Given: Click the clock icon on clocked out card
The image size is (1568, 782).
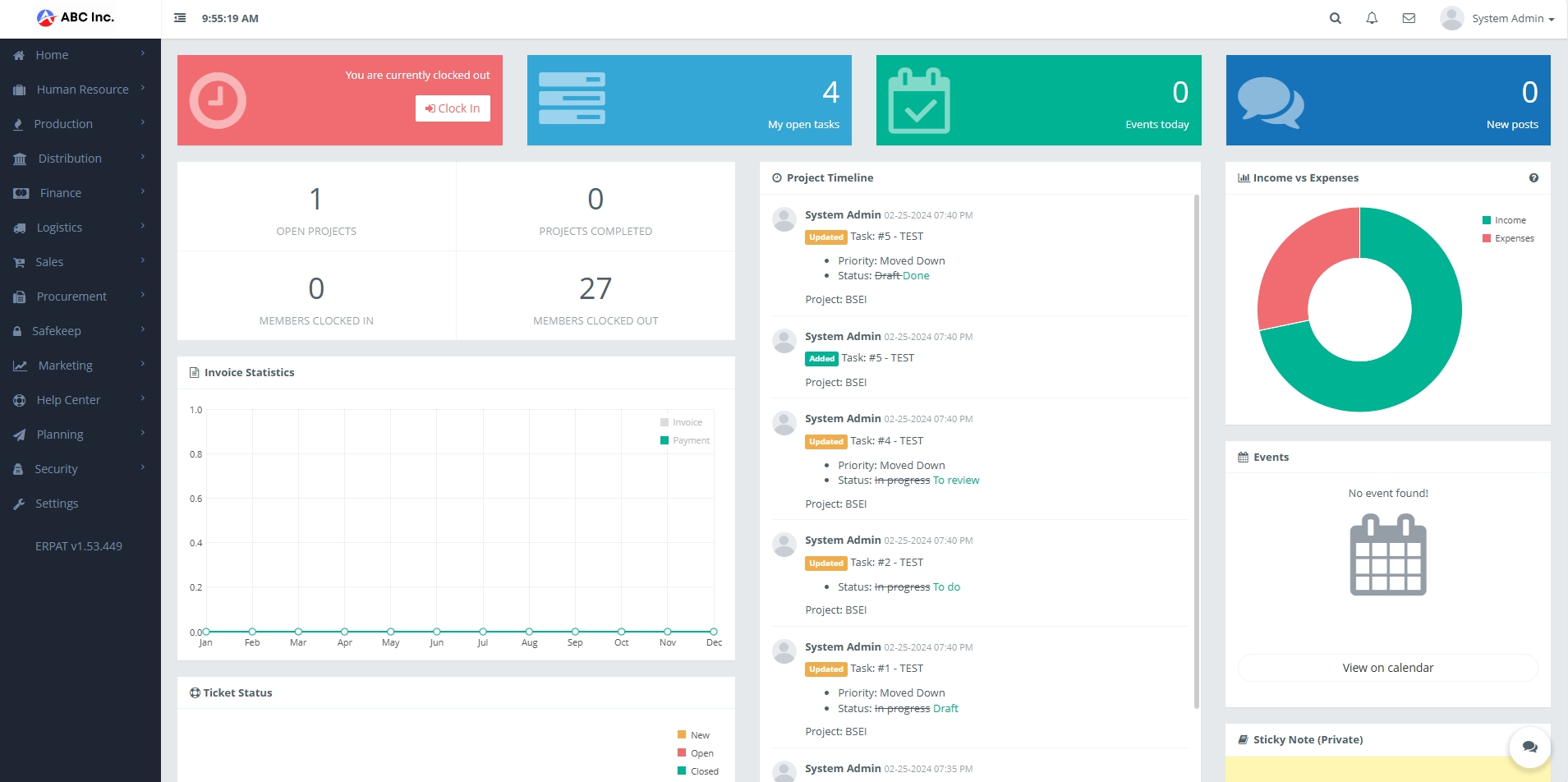Looking at the screenshot, I should (x=218, y=100).
